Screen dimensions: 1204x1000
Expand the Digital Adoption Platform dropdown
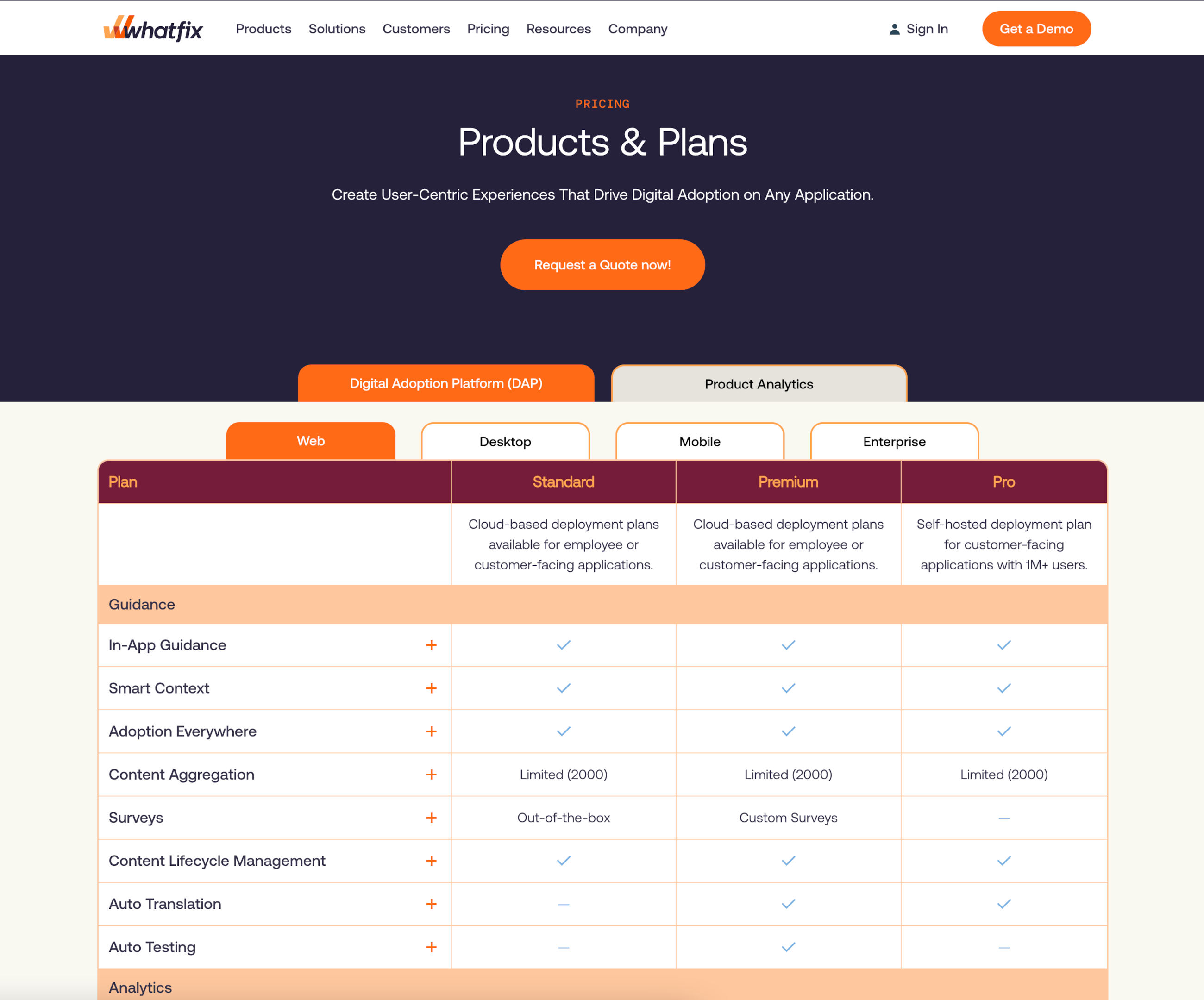click(446, 384)
